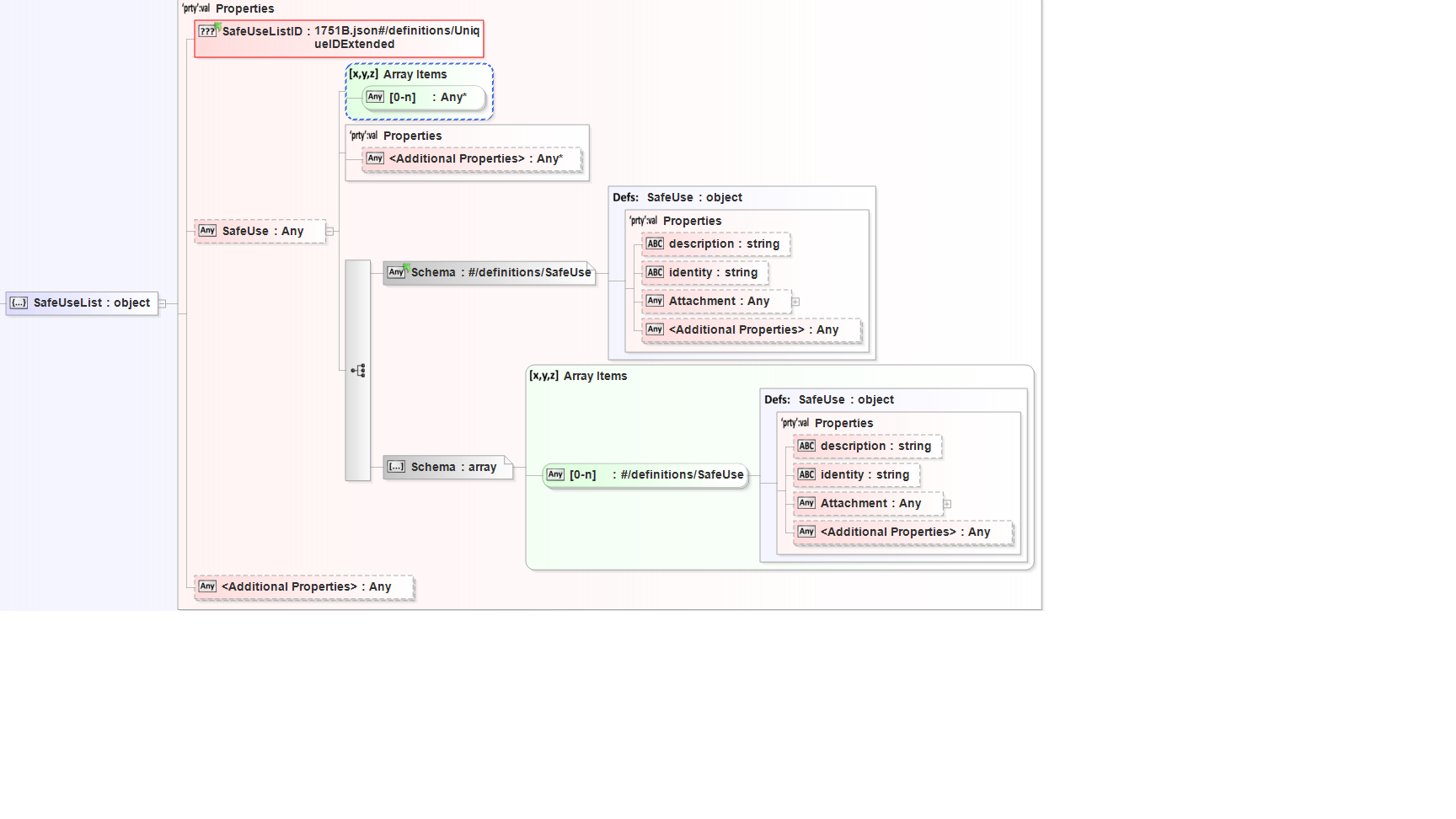The height and width of the screenshot is (819, 1456).
Task: Collapse the SafeUse : Any node
Action: click(329, 231)
